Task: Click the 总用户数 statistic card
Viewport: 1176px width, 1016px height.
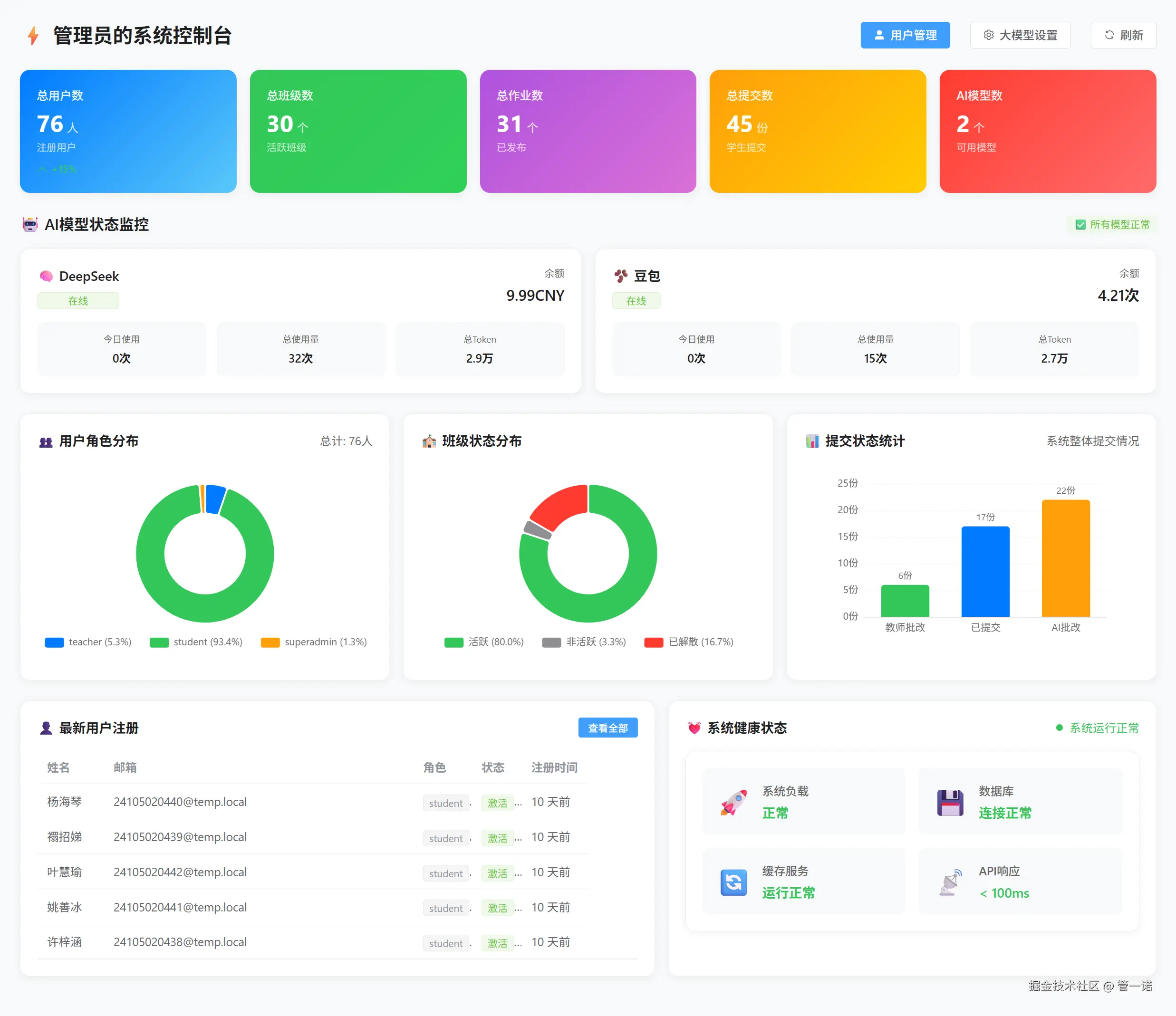Action: coord(128,131)
